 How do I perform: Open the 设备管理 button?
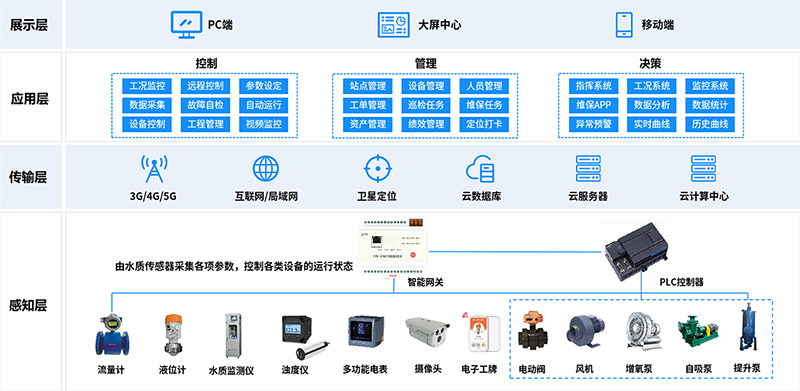tap(426, 86)
